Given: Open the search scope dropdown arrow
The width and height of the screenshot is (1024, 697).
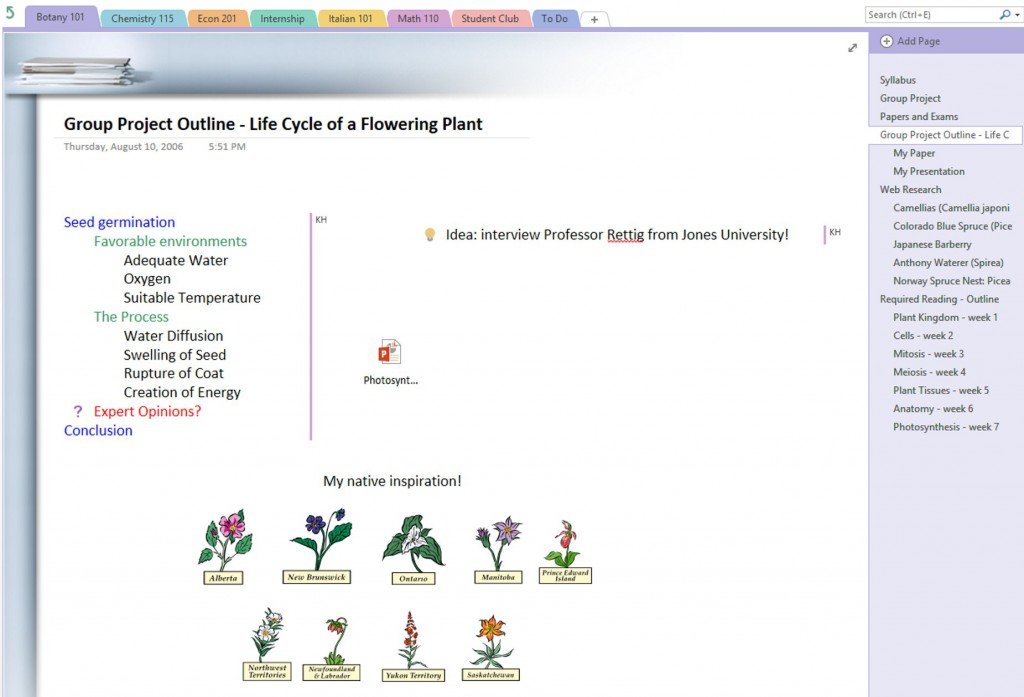Looking at the screenshot, I should (1015, 15).
